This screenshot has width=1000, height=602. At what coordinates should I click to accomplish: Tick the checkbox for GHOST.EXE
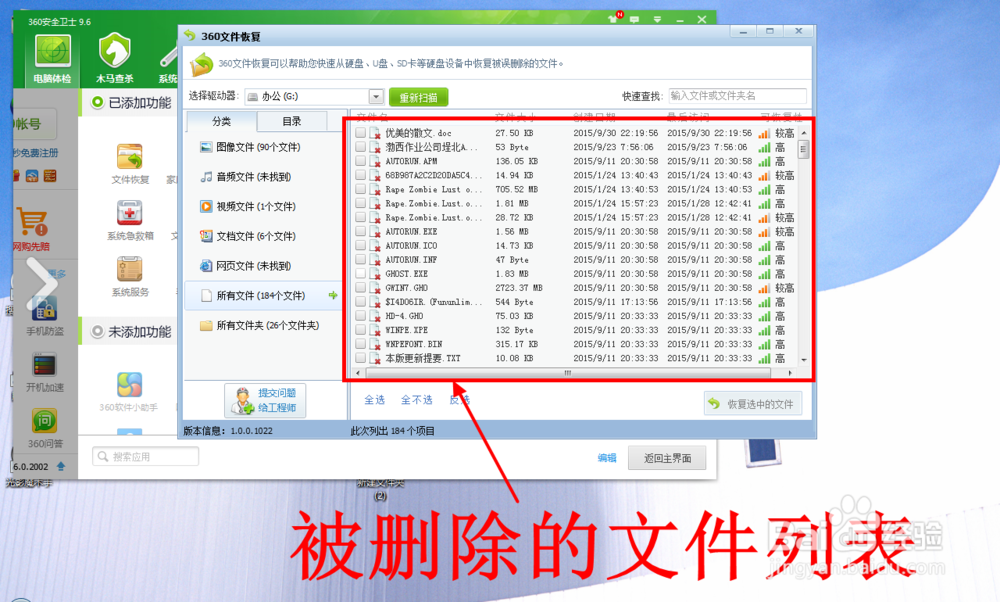(360, 274)
